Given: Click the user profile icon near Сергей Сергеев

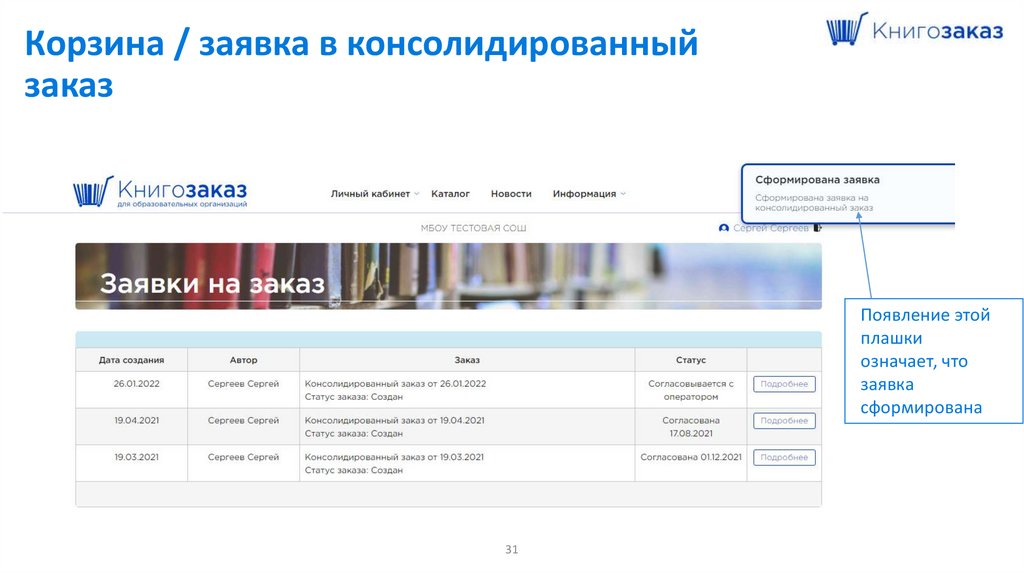Looking at the screenshot, I should point(724,228).
